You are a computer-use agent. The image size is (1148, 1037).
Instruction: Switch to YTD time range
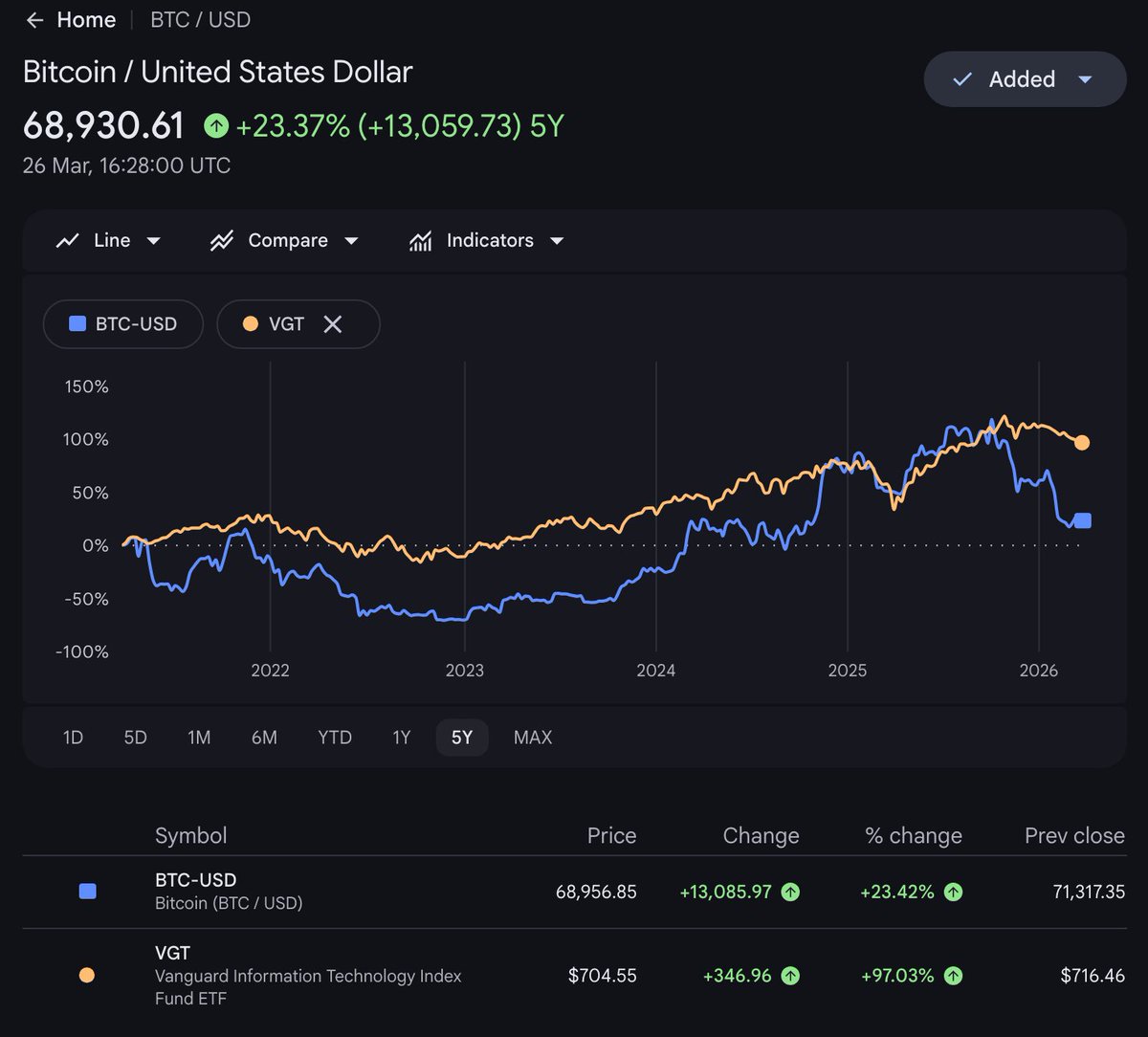click(335, 738)
